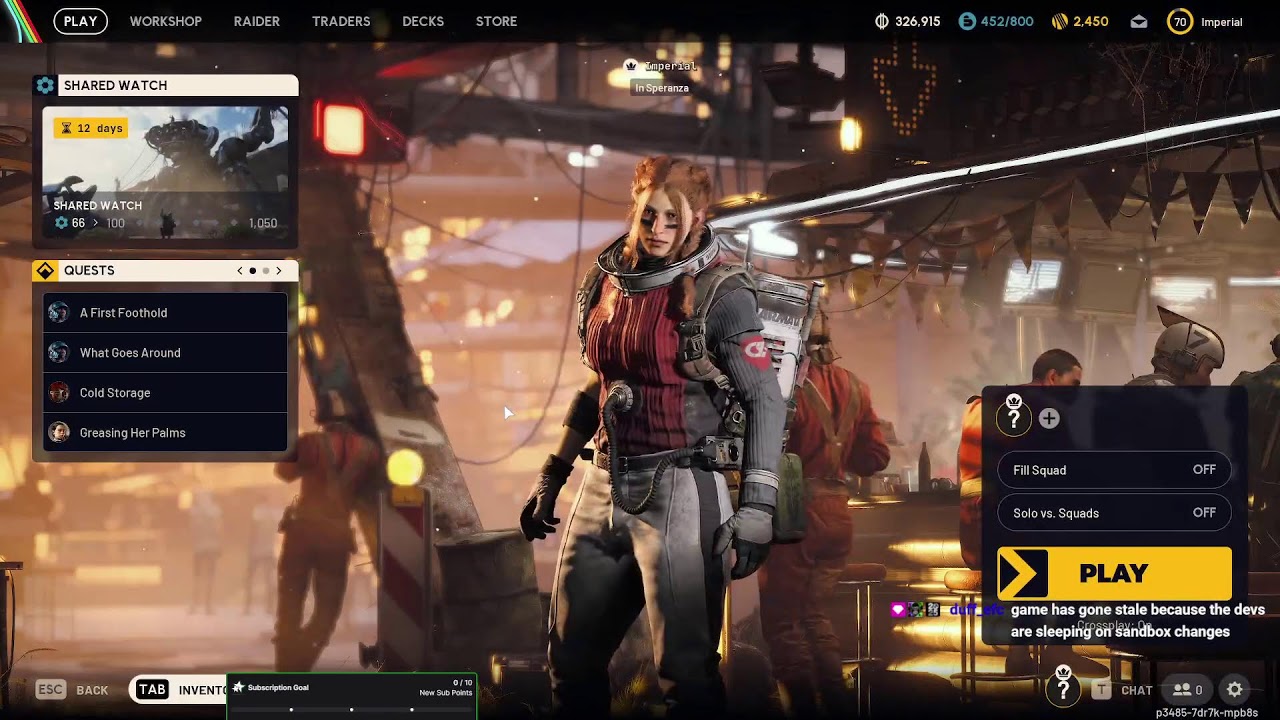Click the ESC Back button
The height and width of the screenshot is (720, 1280).
[x=72, y=690]
